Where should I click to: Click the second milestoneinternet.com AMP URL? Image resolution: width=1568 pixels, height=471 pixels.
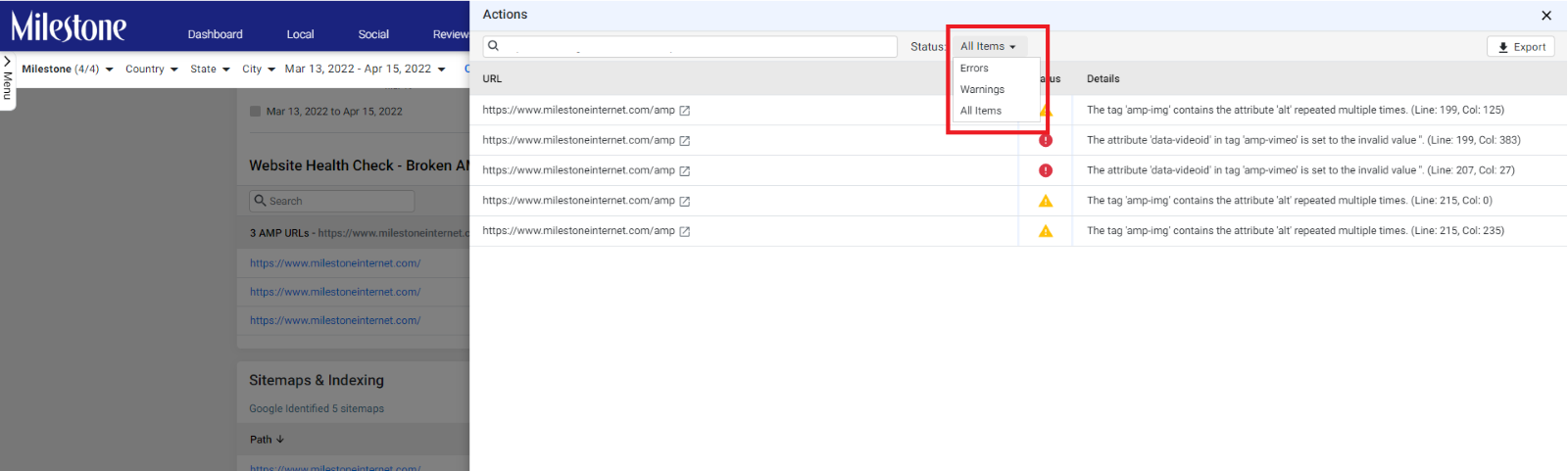[335, 292]
